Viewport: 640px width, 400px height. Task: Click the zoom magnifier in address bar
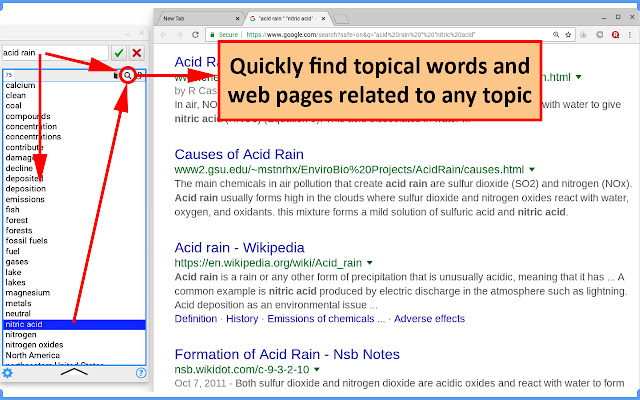[556, 35]
